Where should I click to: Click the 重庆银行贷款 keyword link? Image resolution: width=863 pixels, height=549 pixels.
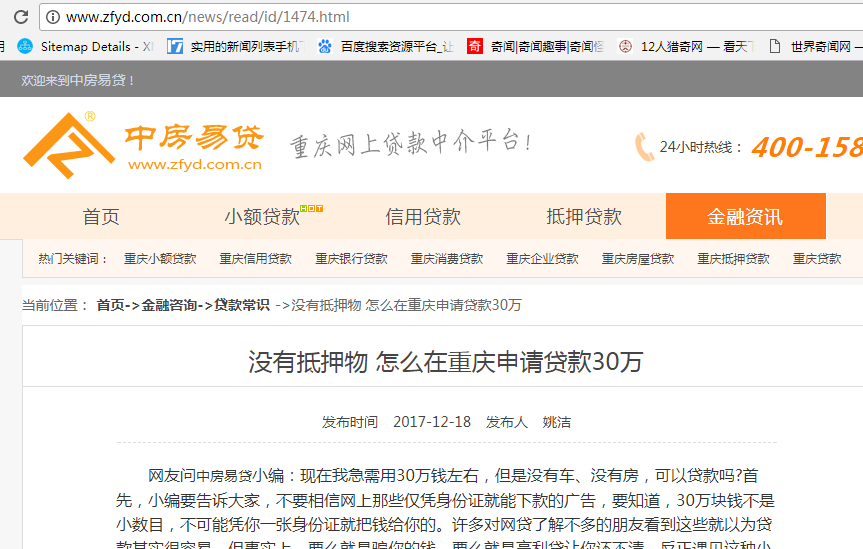click(351, 259)
